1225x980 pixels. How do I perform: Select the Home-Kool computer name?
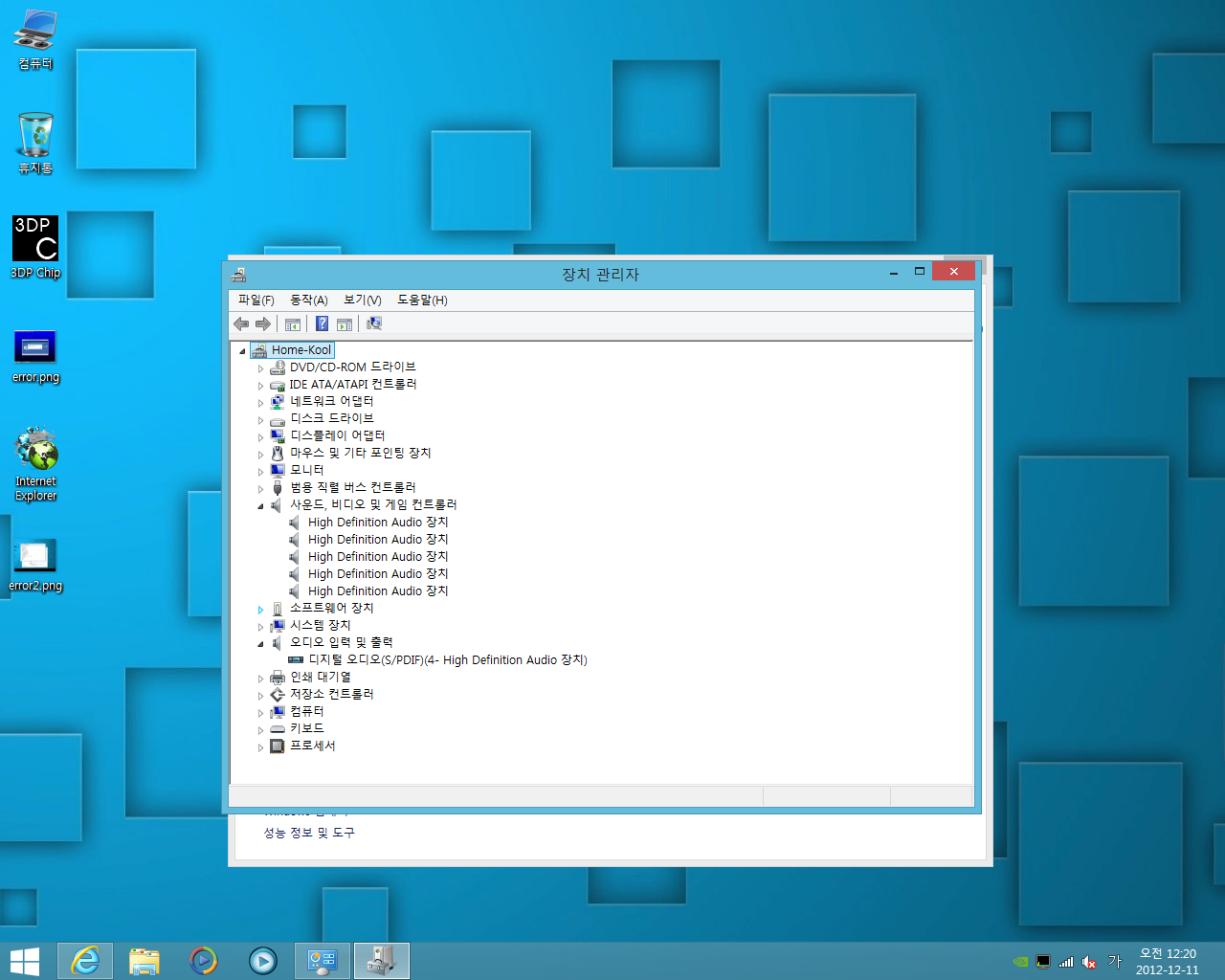301,350
